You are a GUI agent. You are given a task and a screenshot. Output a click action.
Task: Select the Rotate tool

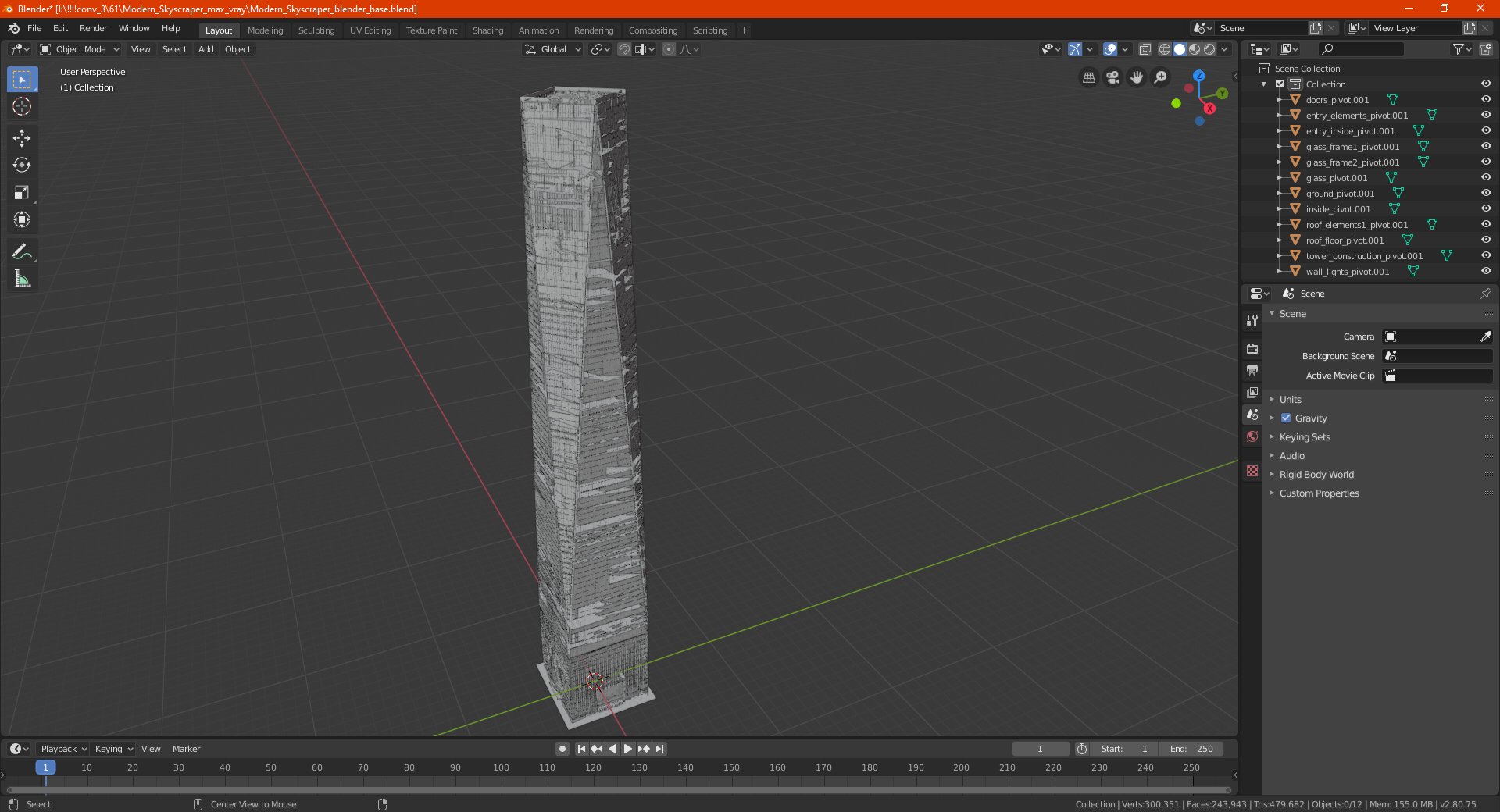[x=22, y=166]
